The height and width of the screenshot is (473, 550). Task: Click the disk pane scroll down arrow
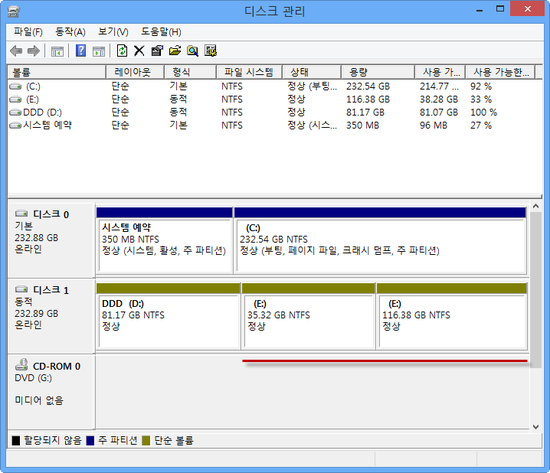tap(536, 427)
